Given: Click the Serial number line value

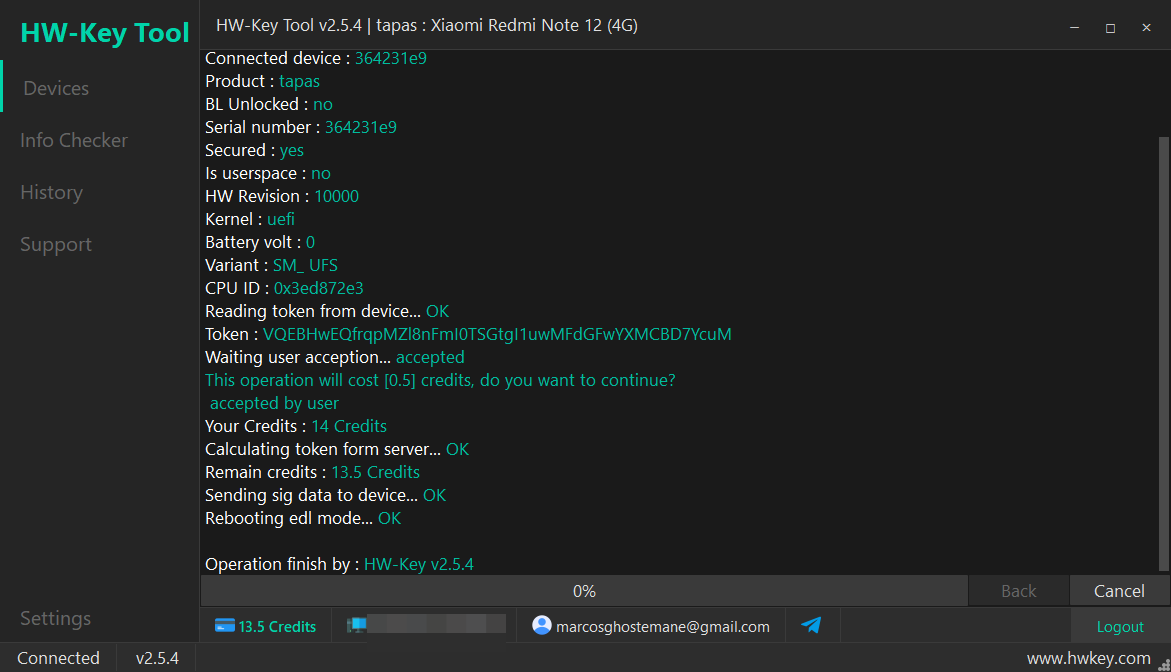Looking at the screenshot, I should pos(361,128).
